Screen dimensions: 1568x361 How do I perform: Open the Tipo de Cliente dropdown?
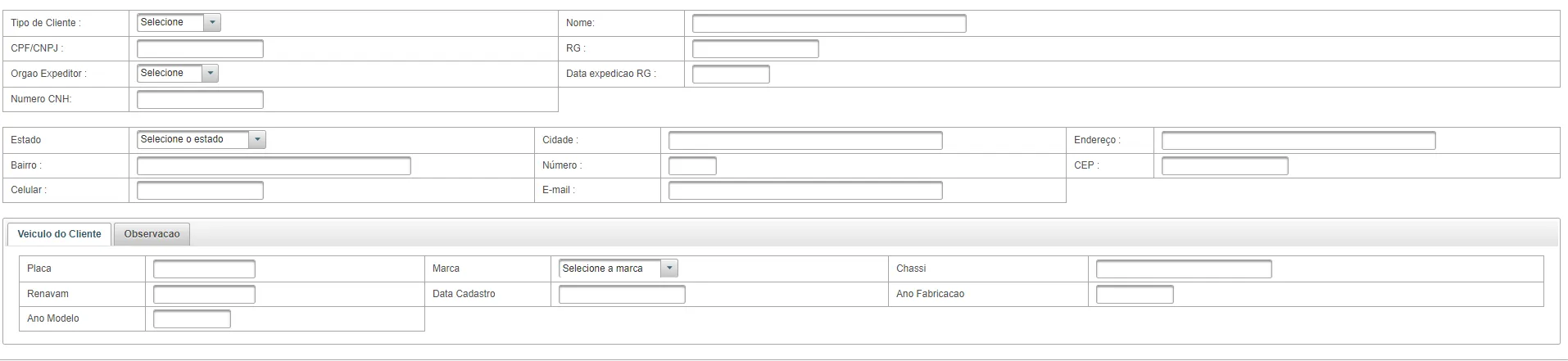[x=179, y=23]
